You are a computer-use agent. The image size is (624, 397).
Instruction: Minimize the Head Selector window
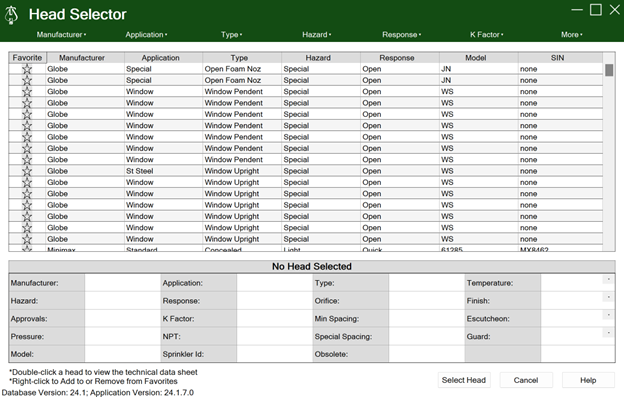(577, 10)
